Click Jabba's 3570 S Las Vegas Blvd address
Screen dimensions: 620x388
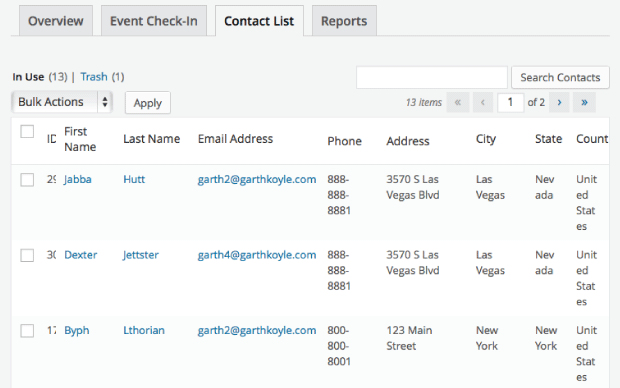pos(413,187)
